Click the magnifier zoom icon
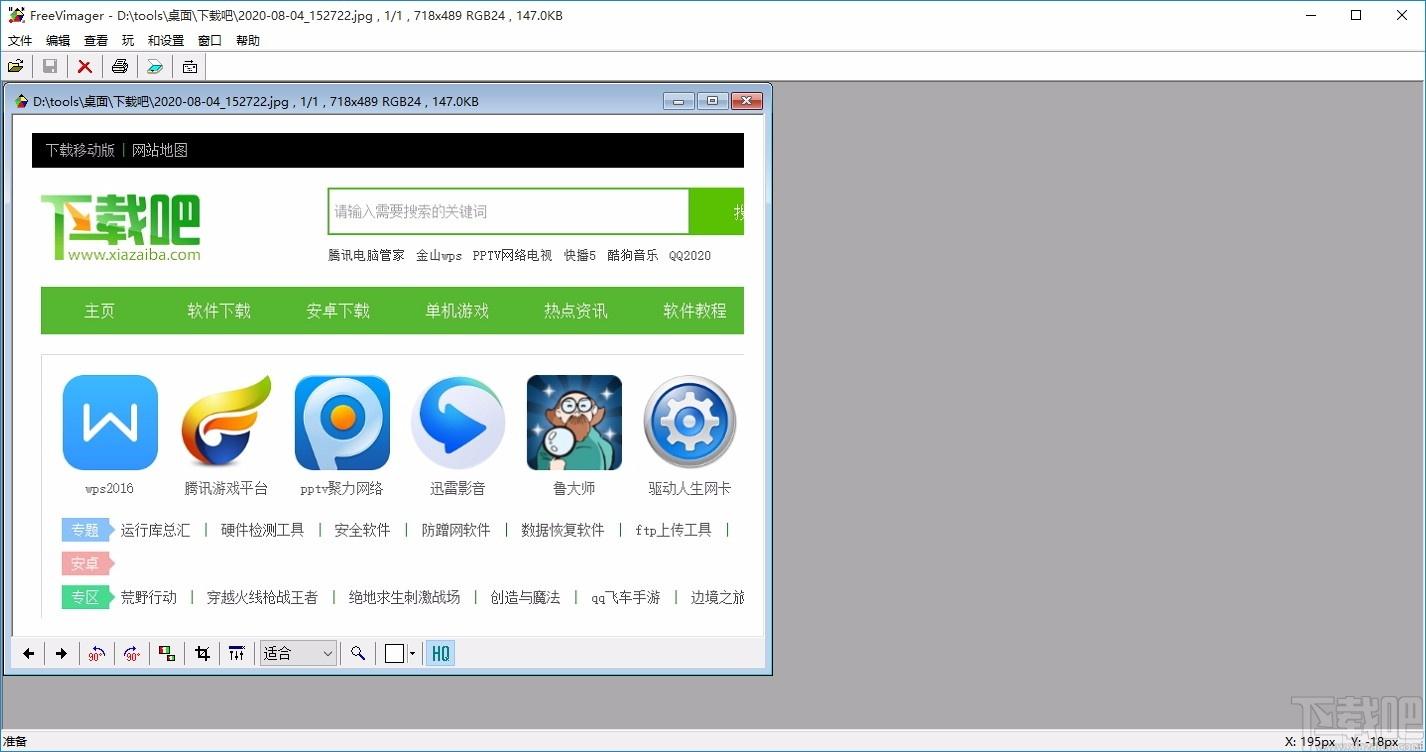Image resolution: width=1426 pixels, height=752 pixels. coord(357,654)
